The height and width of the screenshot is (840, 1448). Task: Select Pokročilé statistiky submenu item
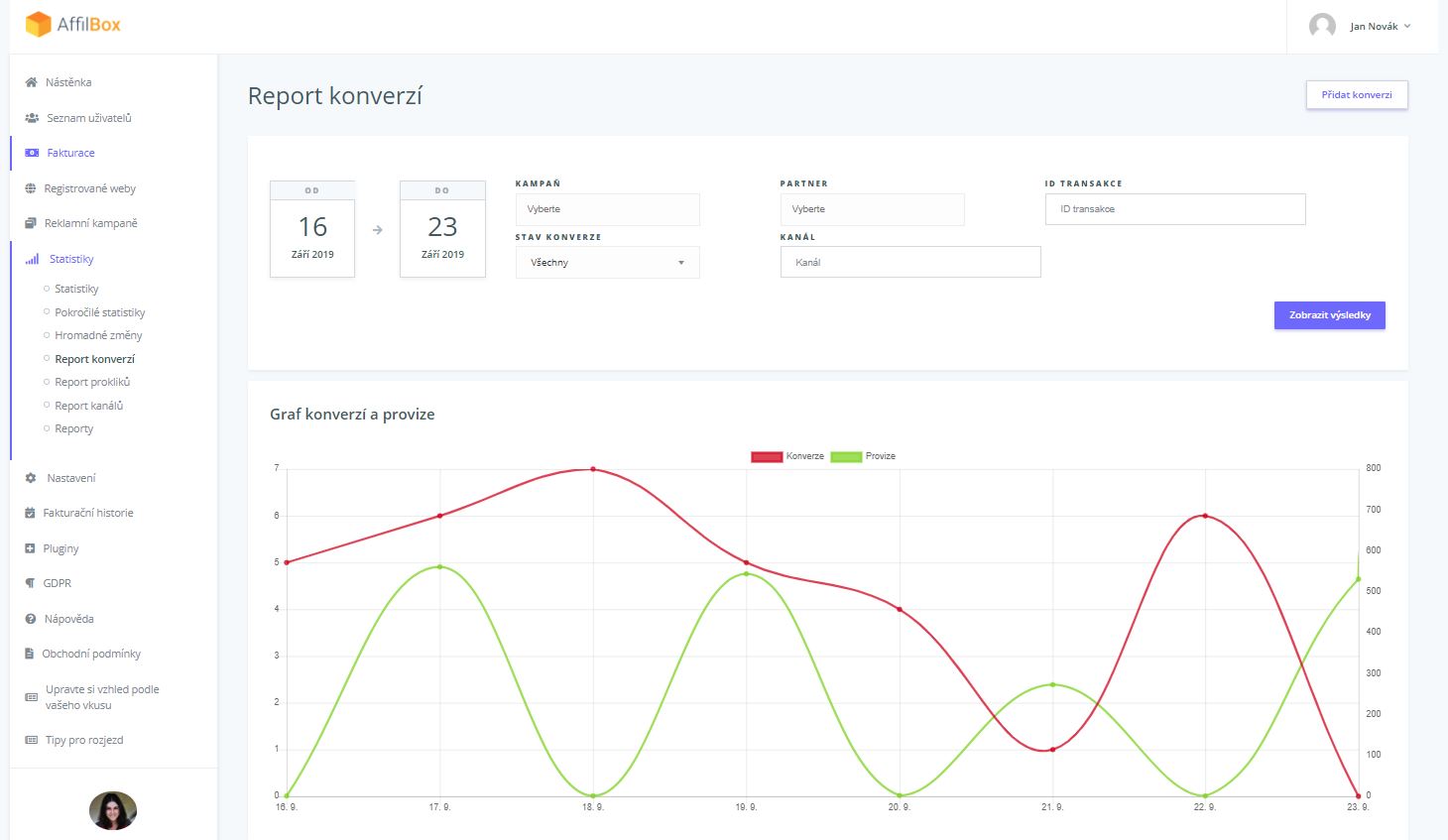100,312
